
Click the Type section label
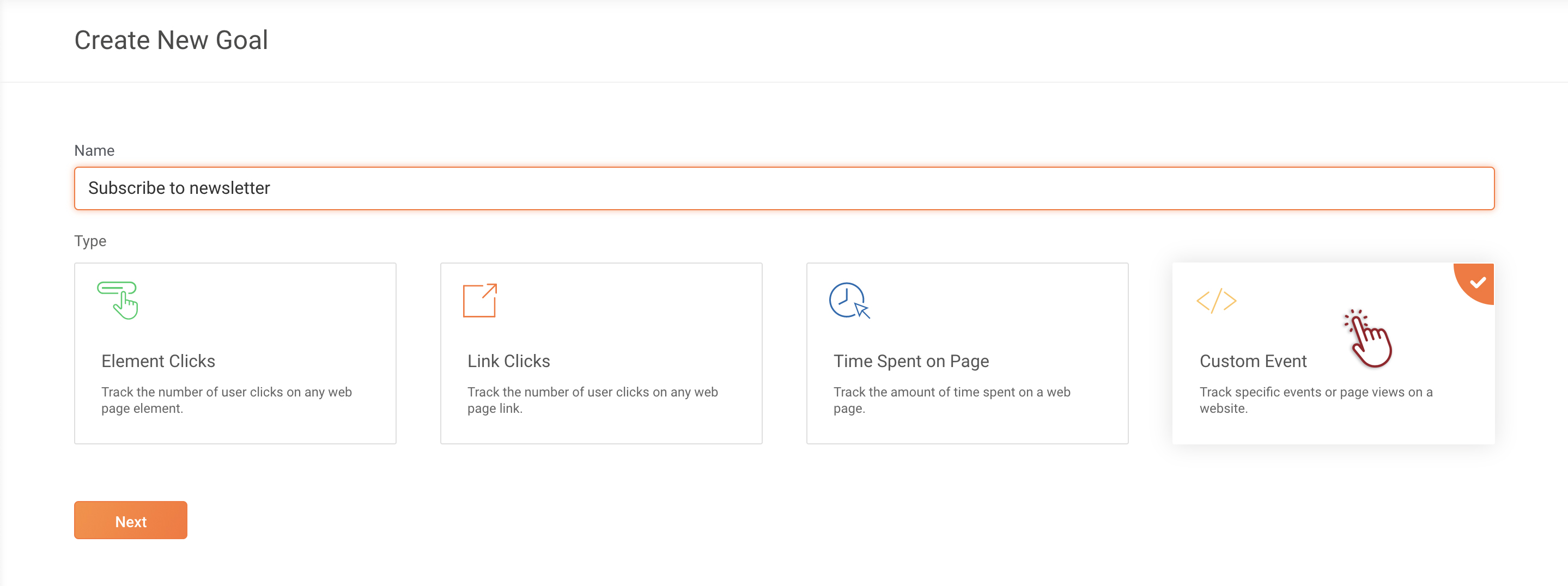tap(90, 241)
